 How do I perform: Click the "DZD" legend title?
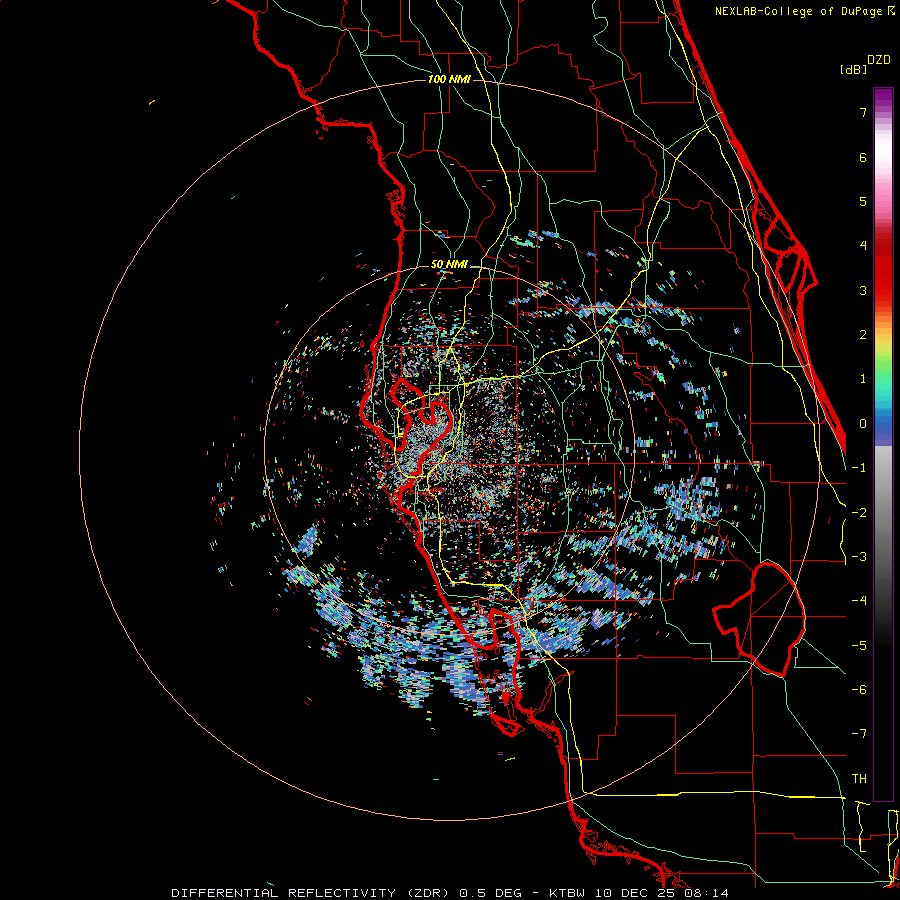[879, 60]
